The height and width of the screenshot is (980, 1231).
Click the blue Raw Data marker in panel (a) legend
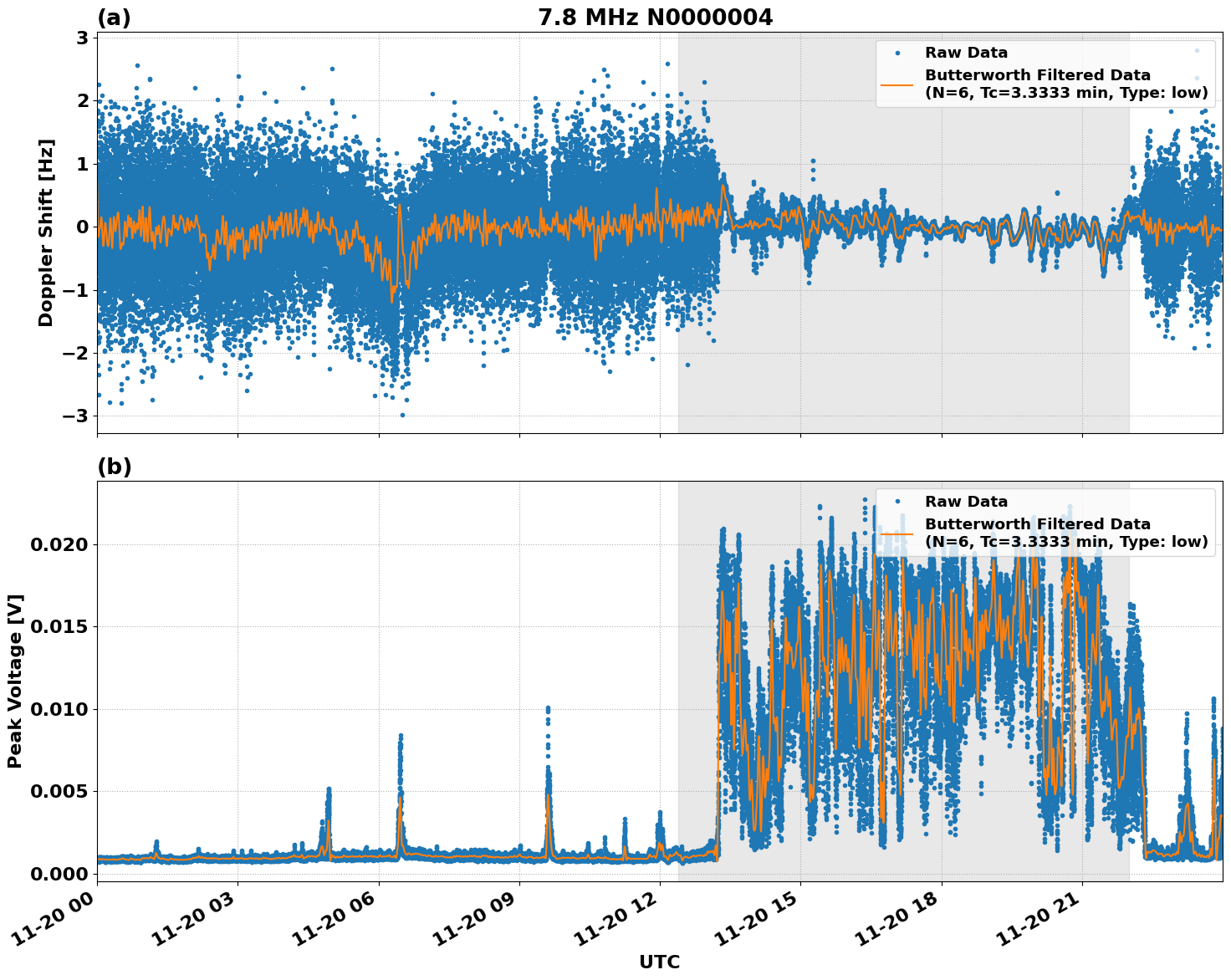coord(897,53)
